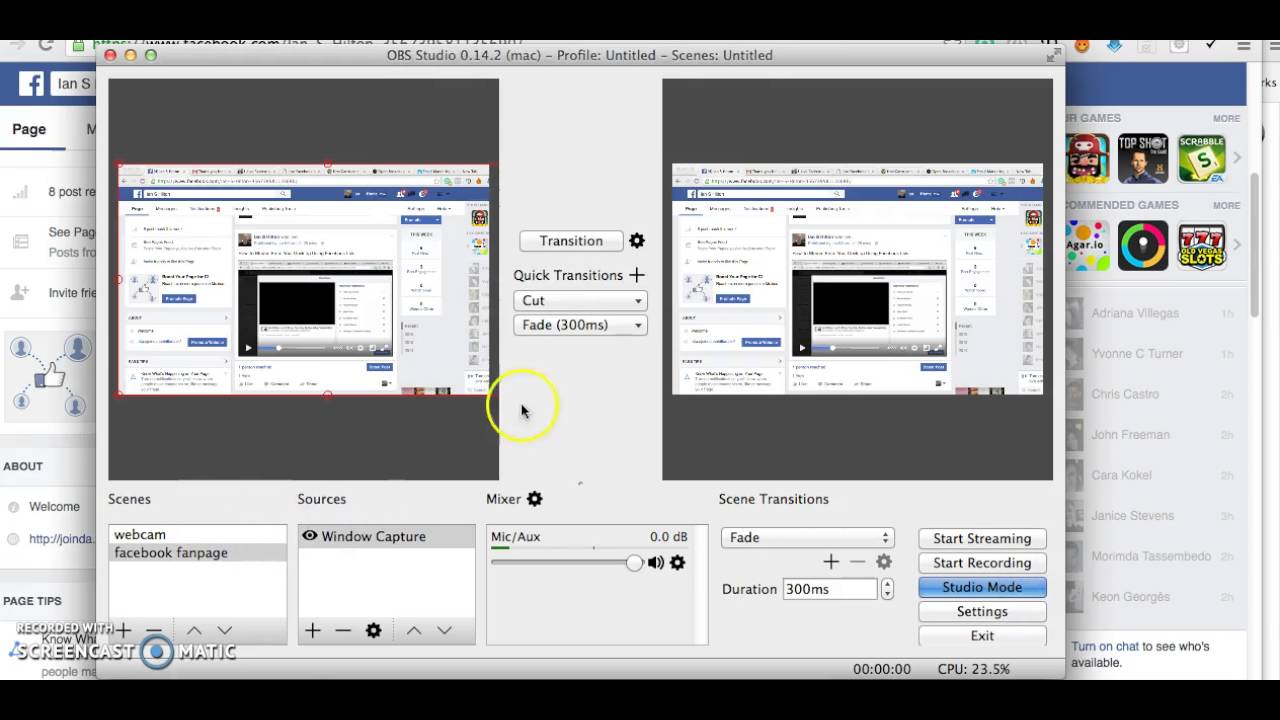Open Old Vegas Slots game icon
This screenshot has height=720, width=1280.
1201,246
